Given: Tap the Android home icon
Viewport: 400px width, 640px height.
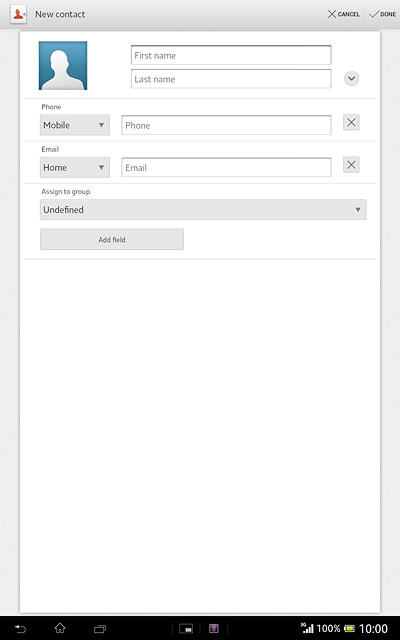Looking at the screenshot, I should 60,628.
